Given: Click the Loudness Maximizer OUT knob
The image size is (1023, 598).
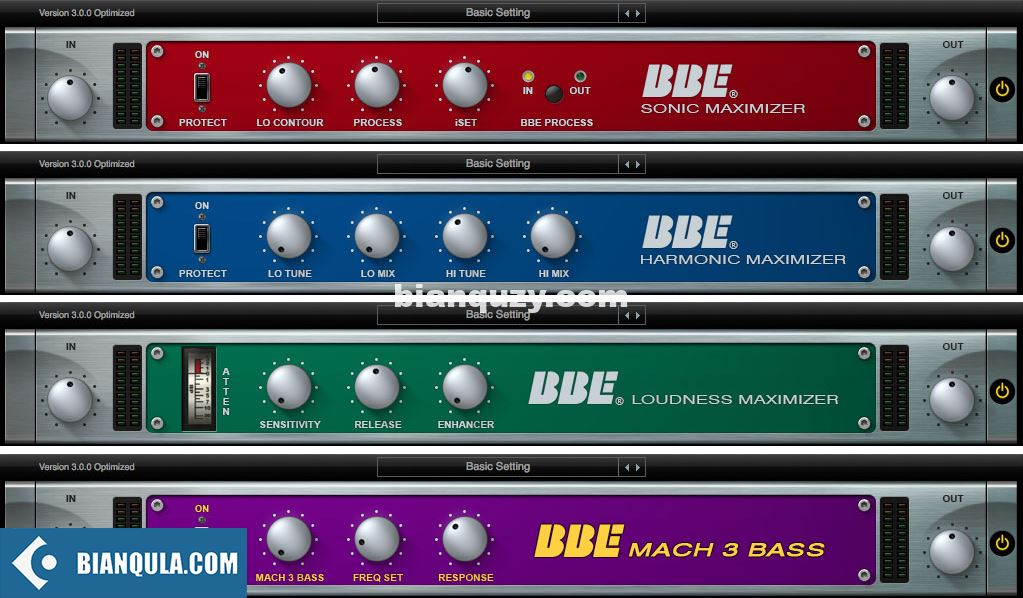Looking at the screenshot, I should click(x=952, y=400).
